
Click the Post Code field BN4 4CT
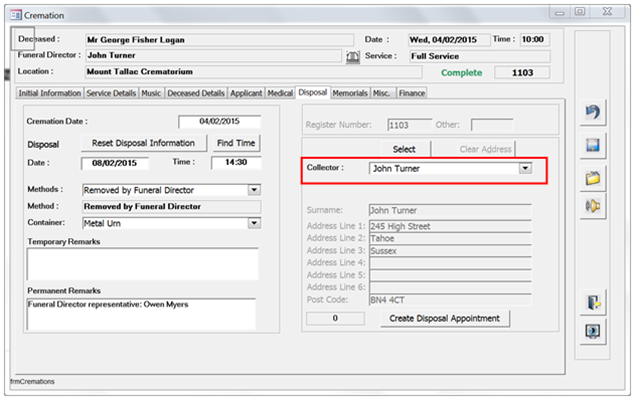(x=450, y=300)
